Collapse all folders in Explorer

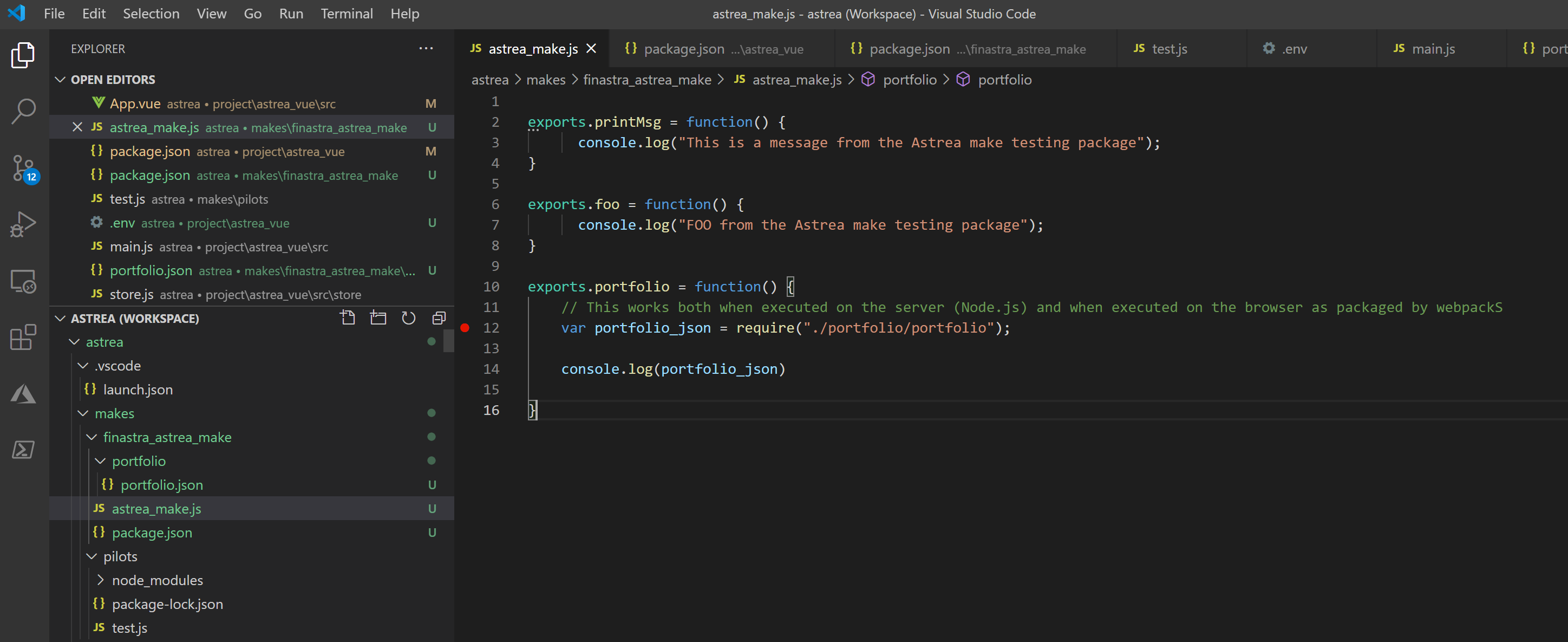click(x=439, y=318)
